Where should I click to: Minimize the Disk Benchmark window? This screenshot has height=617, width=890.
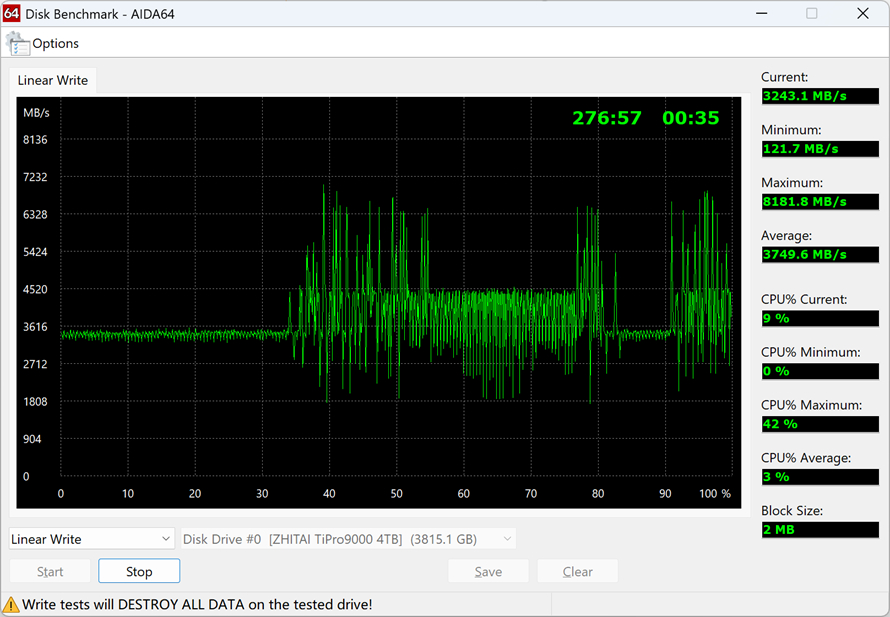click(762, 13)
